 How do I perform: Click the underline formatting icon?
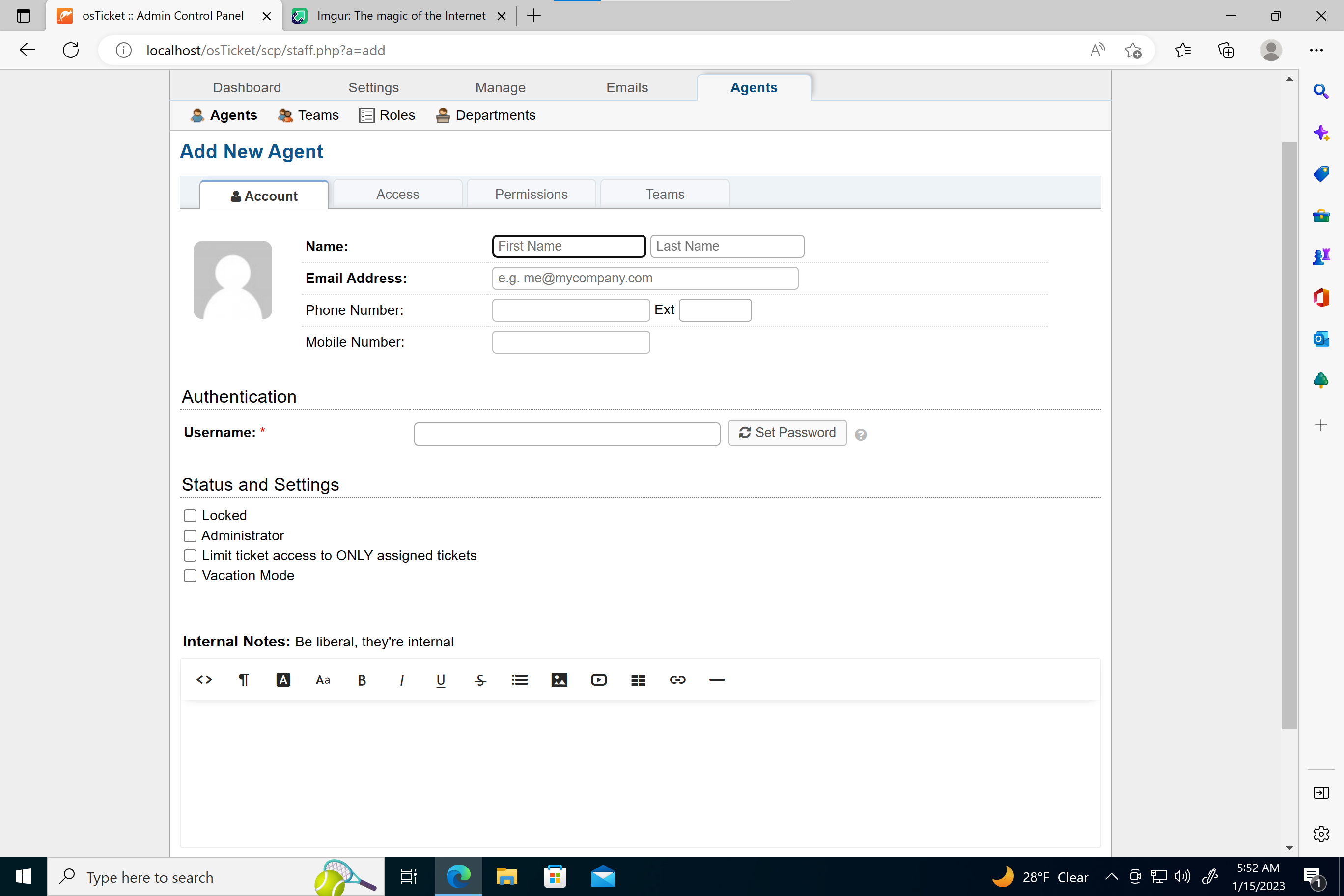440,680
